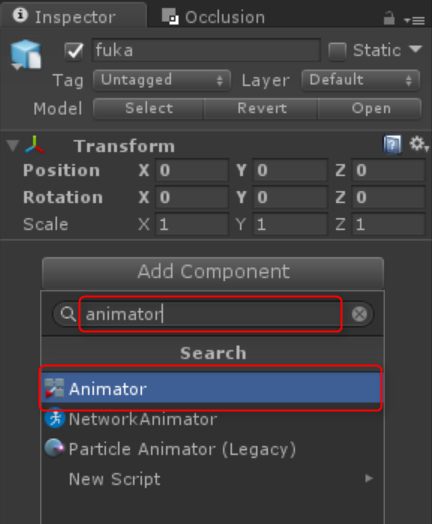Image resolution: width=432 pixels, height=524 pixels.
Task: Open the Transform help reference icon
Action: click(392, 145)
